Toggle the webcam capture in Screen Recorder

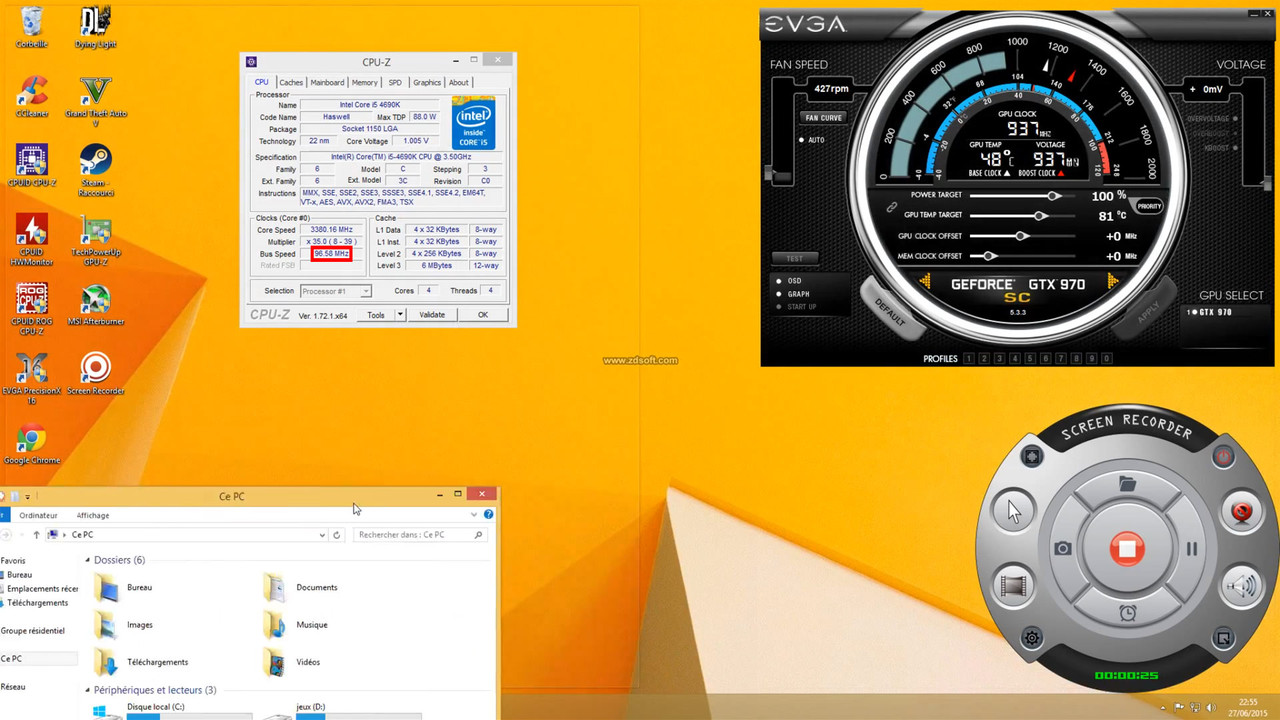1242,512
